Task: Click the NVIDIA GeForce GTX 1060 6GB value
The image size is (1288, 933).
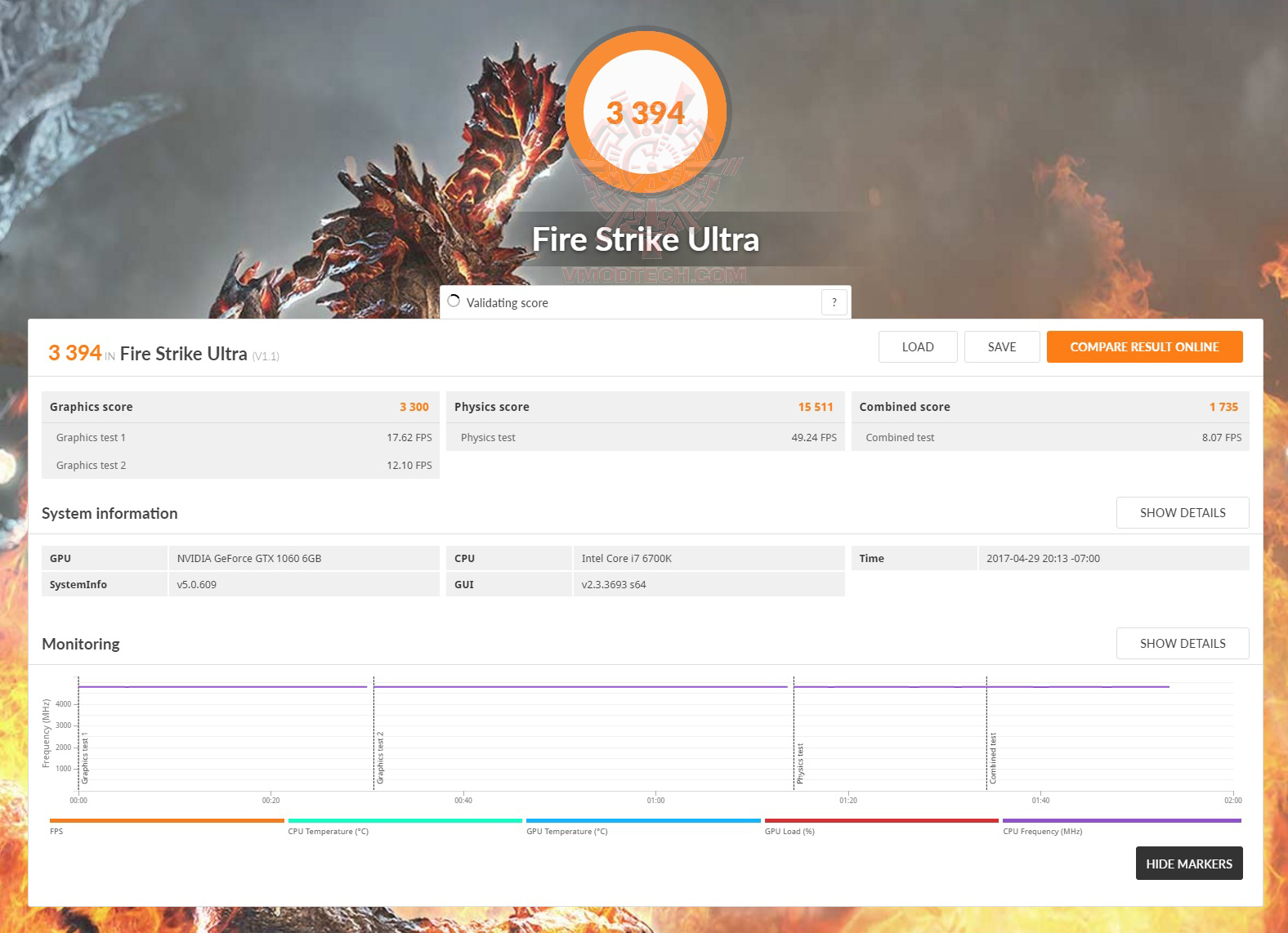Action: [x=249, y=559]
